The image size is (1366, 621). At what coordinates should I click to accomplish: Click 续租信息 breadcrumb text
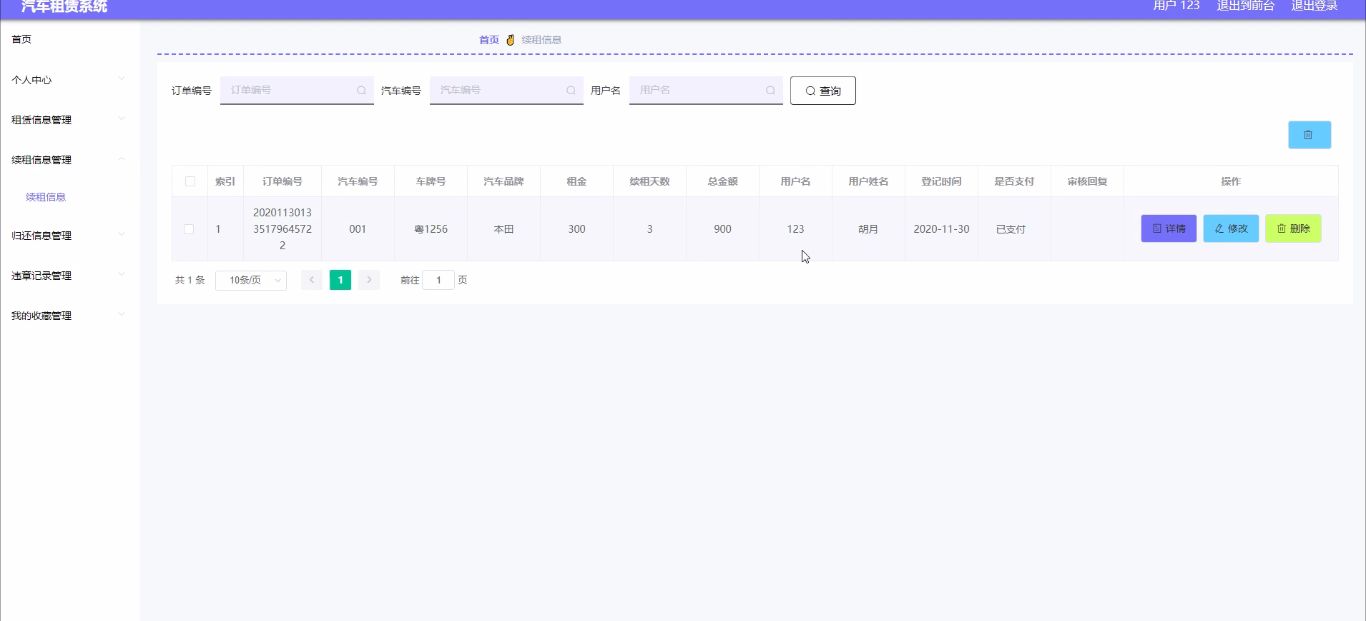click(x=541, y=40)
